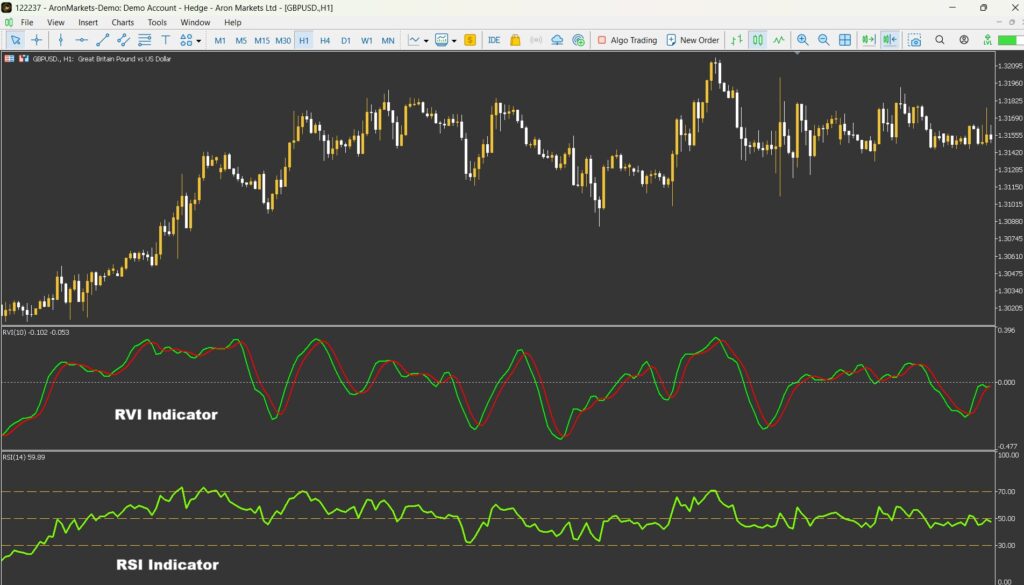The height and width of the screenshot is (585, 1024).
Task: Switch chart to candlestick display
Action: [x=757, y=40]
